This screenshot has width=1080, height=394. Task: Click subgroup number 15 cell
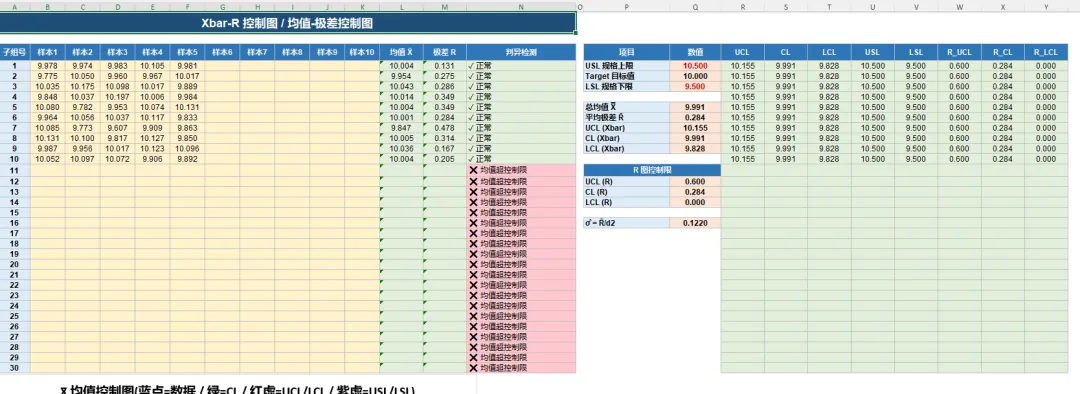pos(14,212)
